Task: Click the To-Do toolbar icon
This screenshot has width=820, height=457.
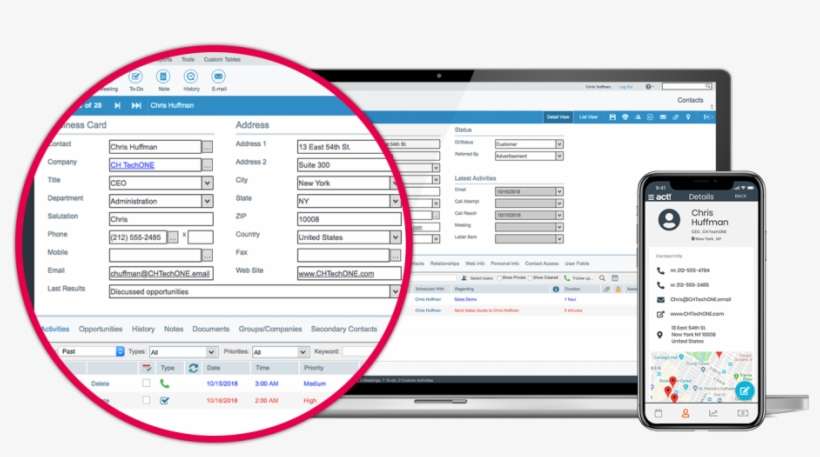Action: (x=136, y=77)
